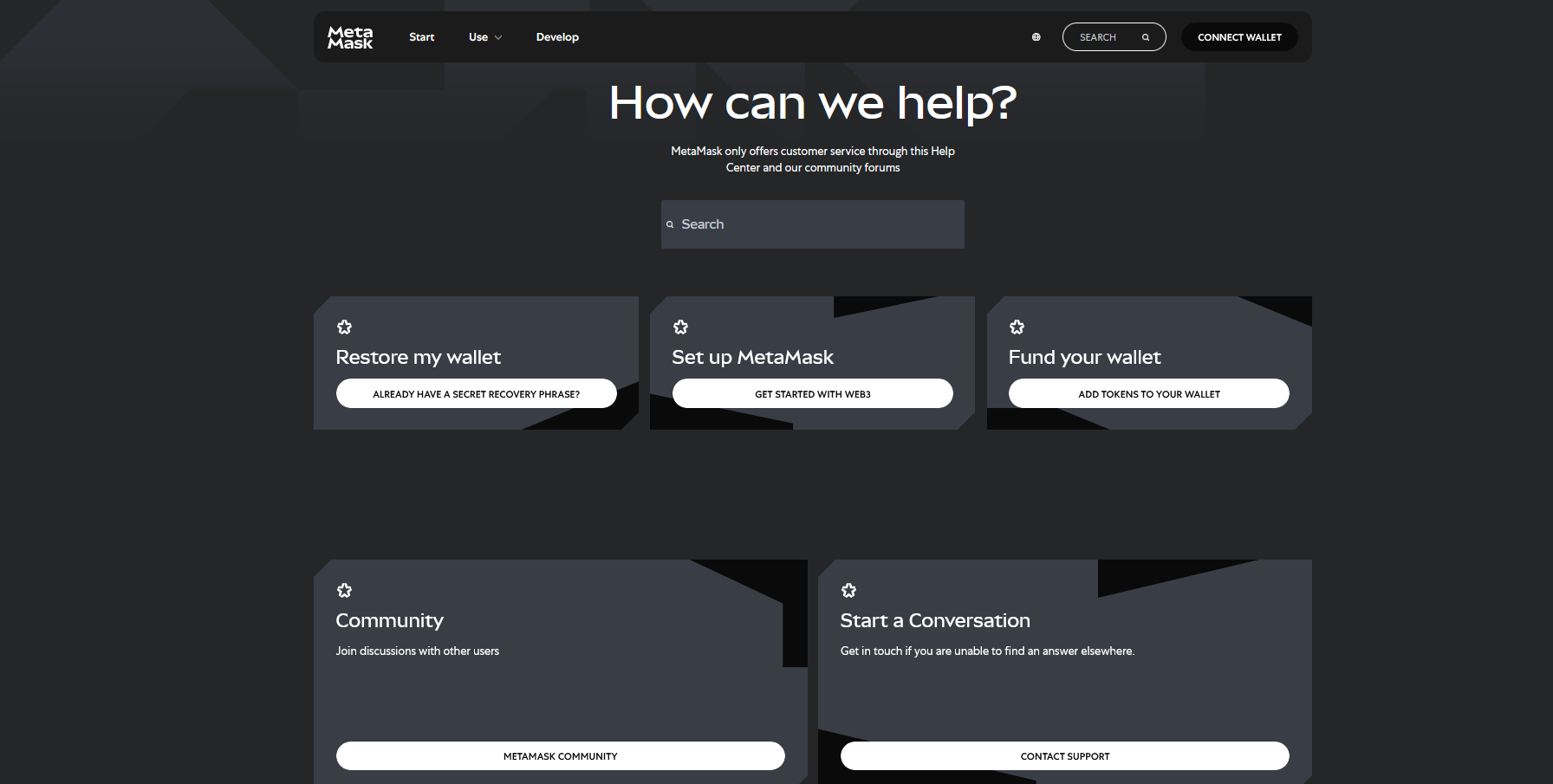Image resolution: width=1553 pixels, height=784 pixels.
Task: Click Get Started With Web3 button
Action: pyautogui.click(x=813, y=393)
